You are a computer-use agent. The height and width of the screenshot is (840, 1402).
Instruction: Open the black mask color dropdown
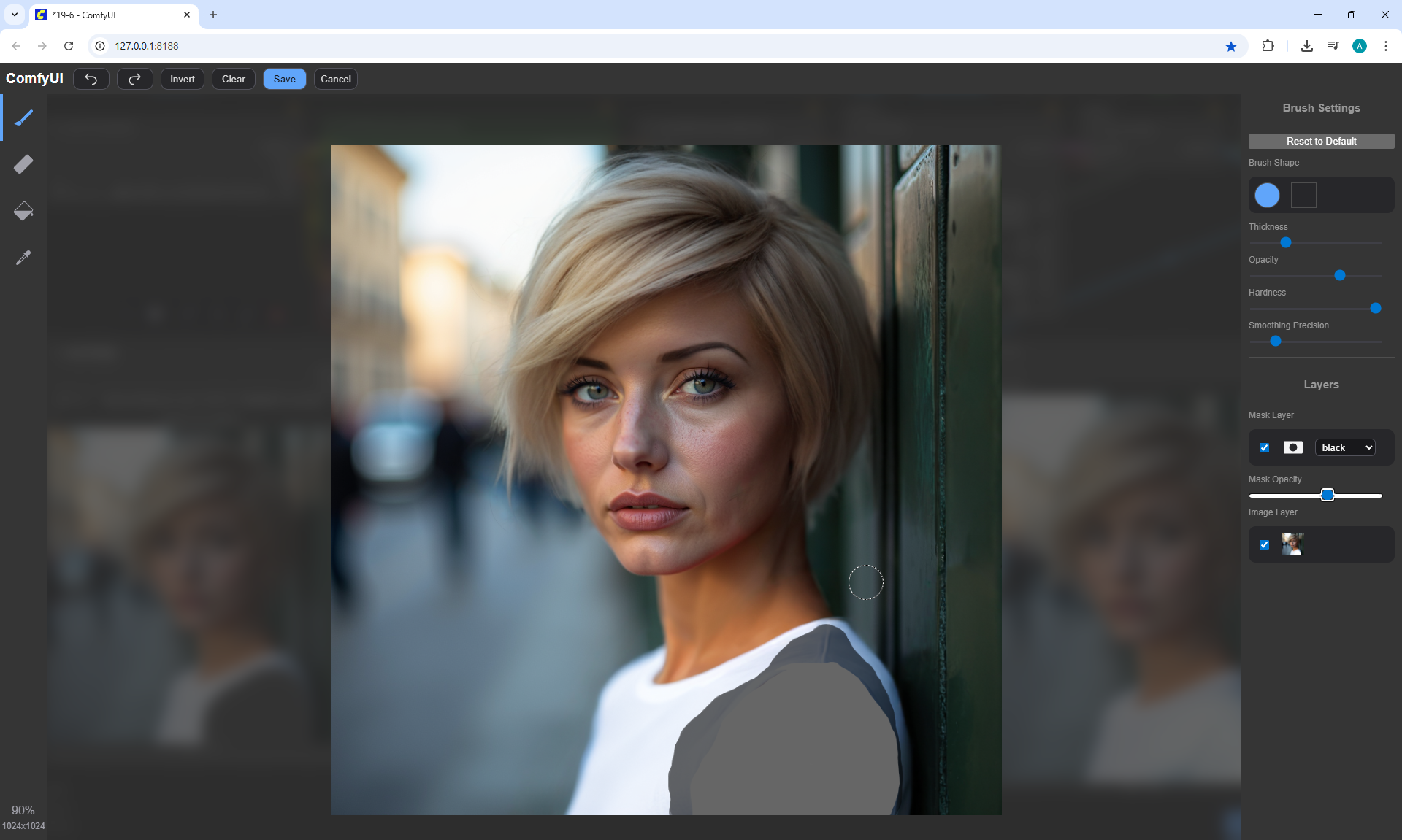1345,447
